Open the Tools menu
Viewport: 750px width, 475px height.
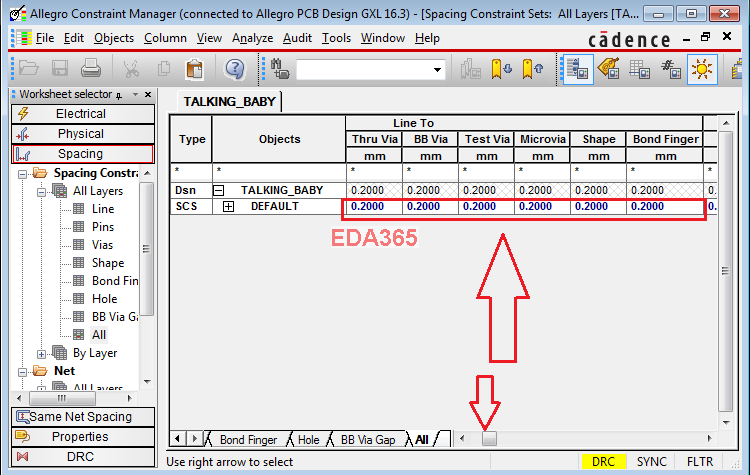tap(336, 38)
